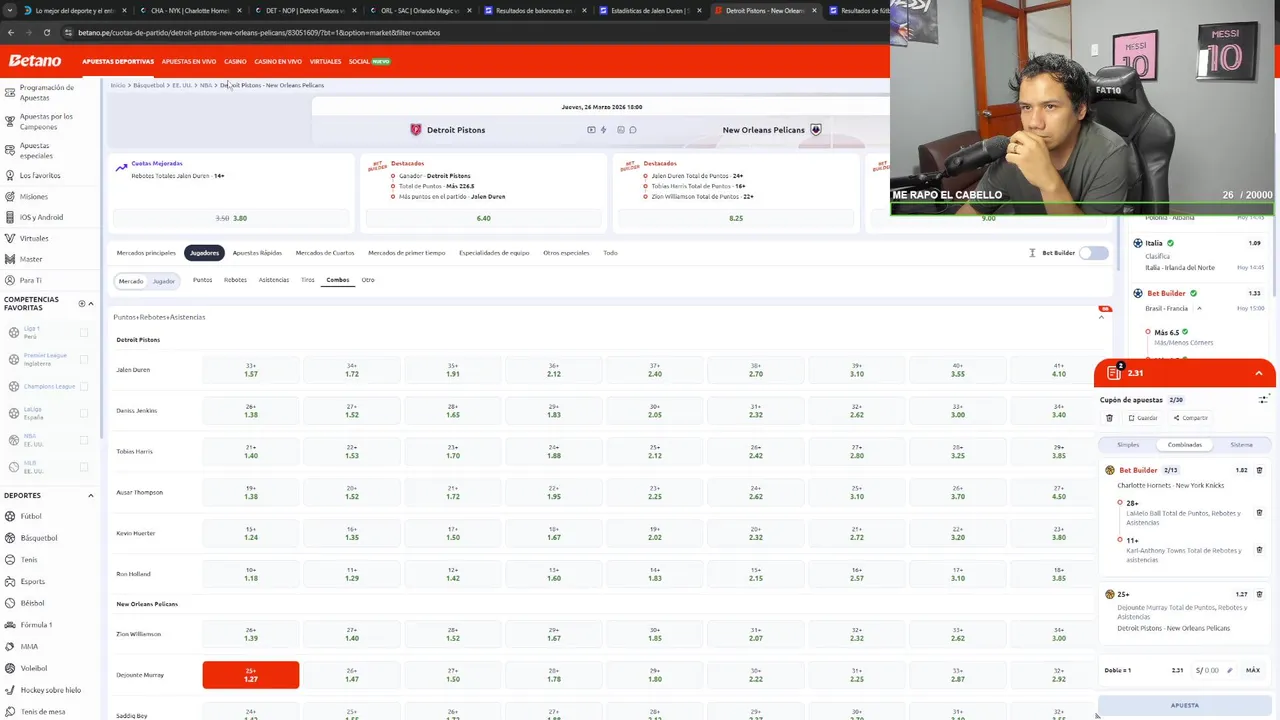Switch the view toggle to Mercado
The width and height of the screenshot is (1280, 720).
click(131, 281)
